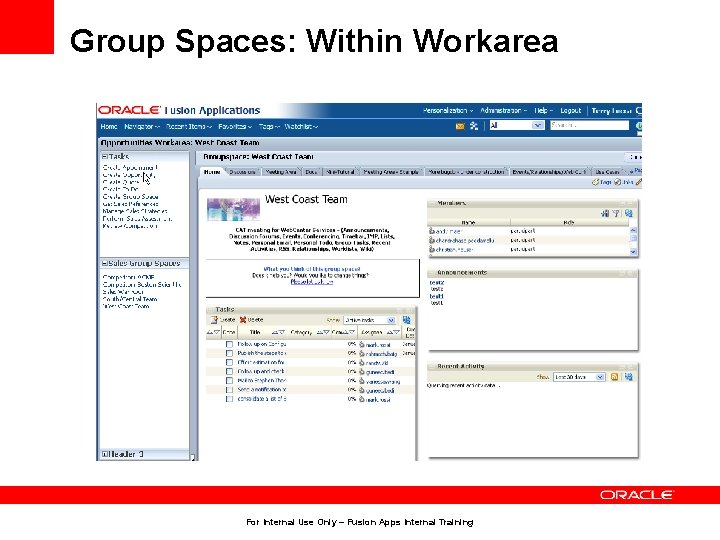The image size is (720, 540).
Task: Select the Home tab of the group space
Action: pyautogui.click(x=212, y=172)
